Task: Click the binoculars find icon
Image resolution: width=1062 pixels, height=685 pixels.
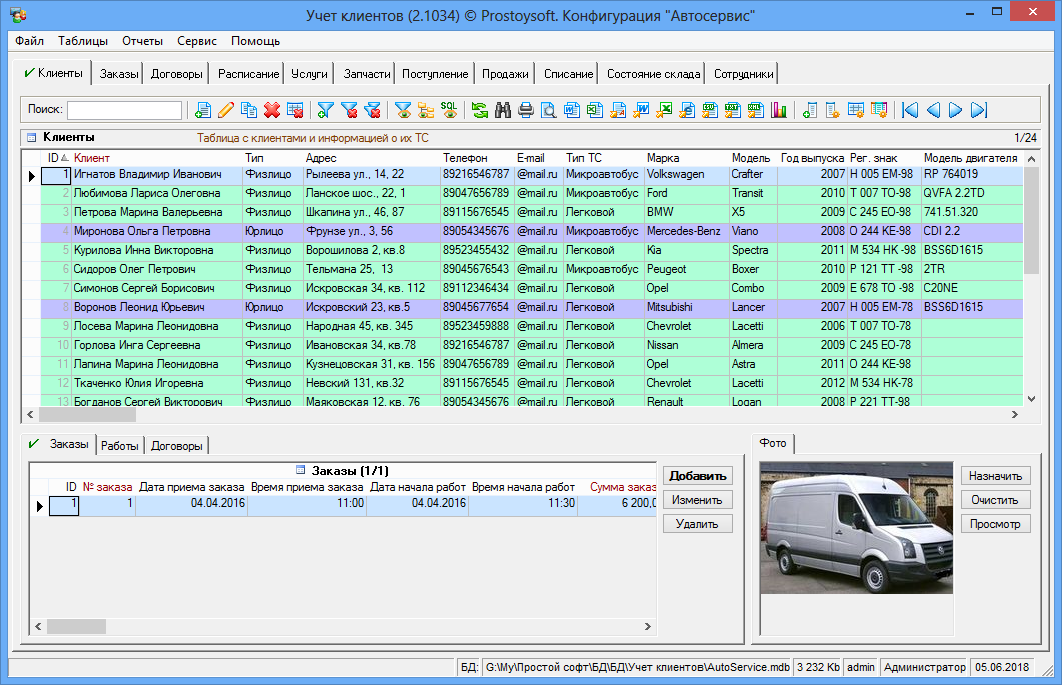Action: pos(503,110)
